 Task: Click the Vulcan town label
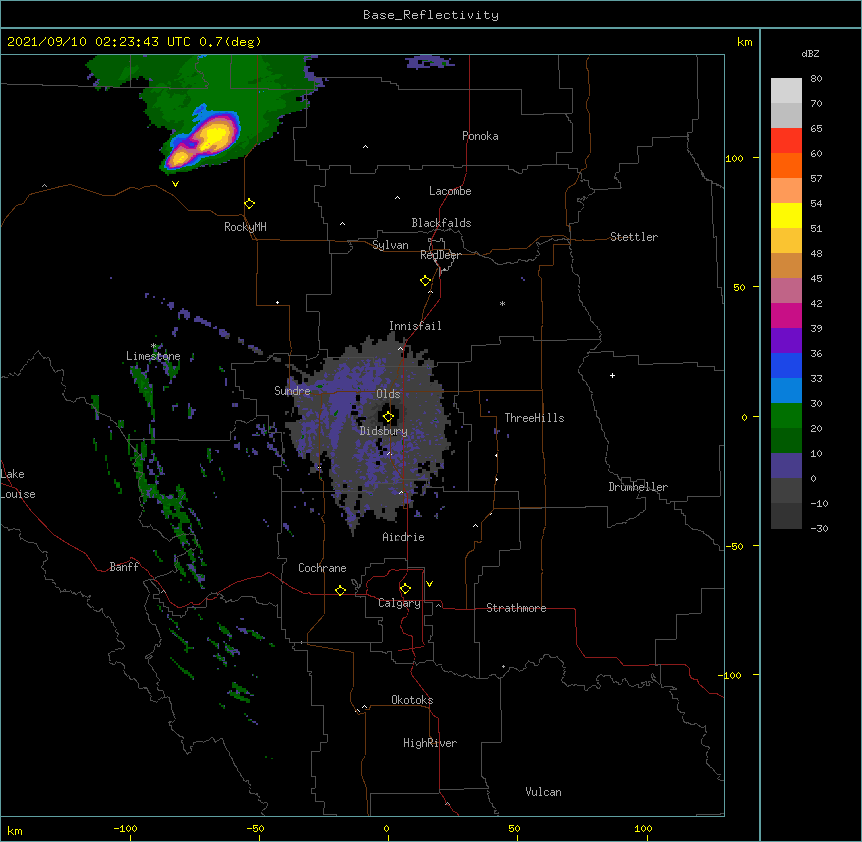point(543,792)
